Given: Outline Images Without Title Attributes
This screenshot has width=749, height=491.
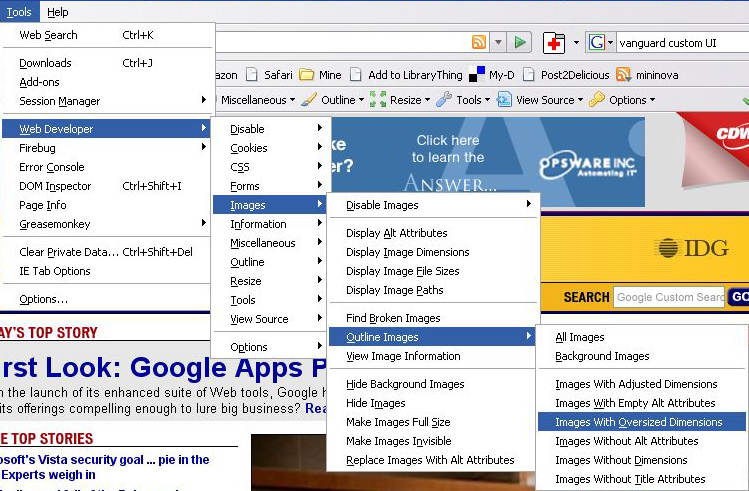Looking at the screenshot, I should click(x=642, y=479).
